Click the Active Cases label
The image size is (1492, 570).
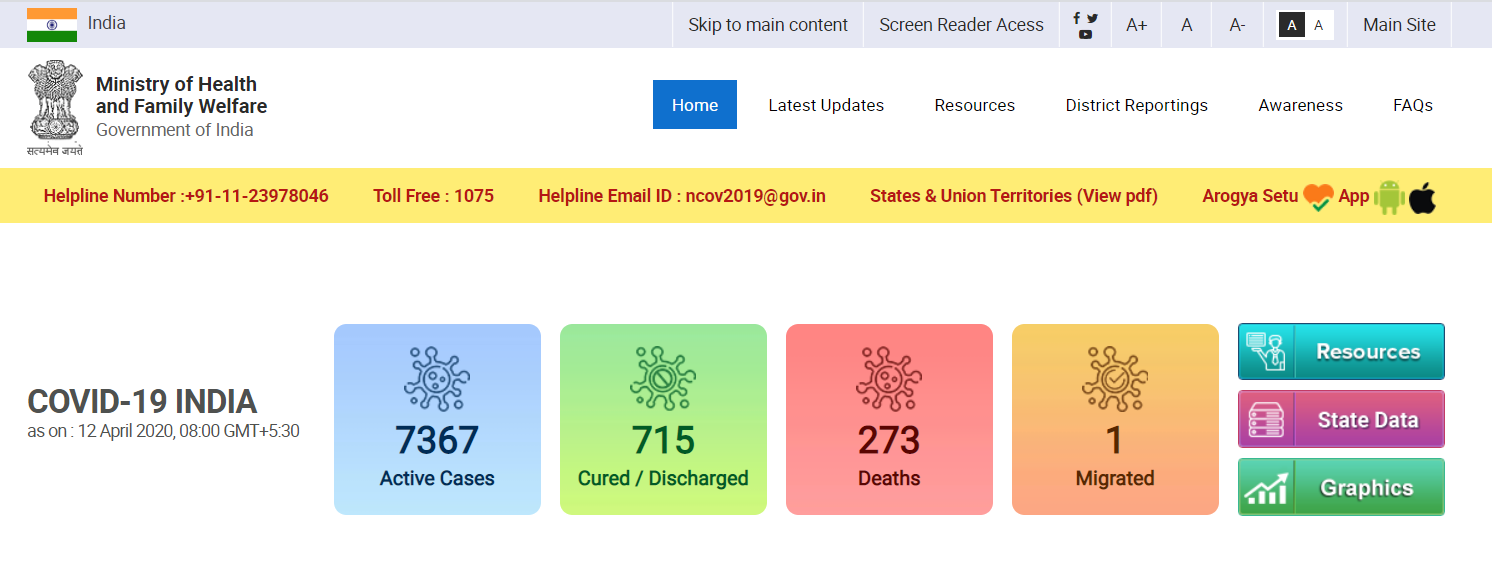click(437, 479)
